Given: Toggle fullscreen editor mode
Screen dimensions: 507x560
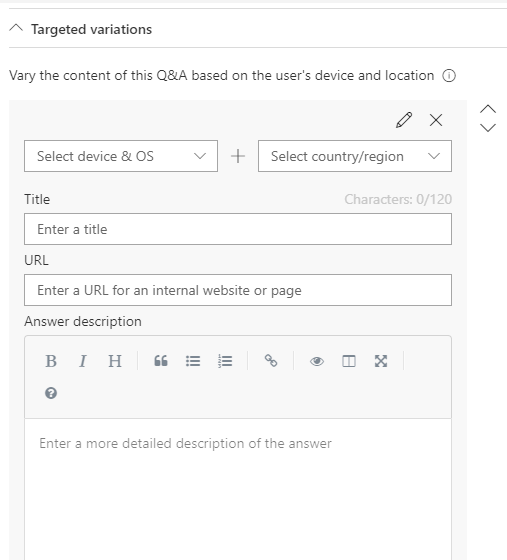Looking at the screenshot, I should pyautogui.click(x=381, y=361).
